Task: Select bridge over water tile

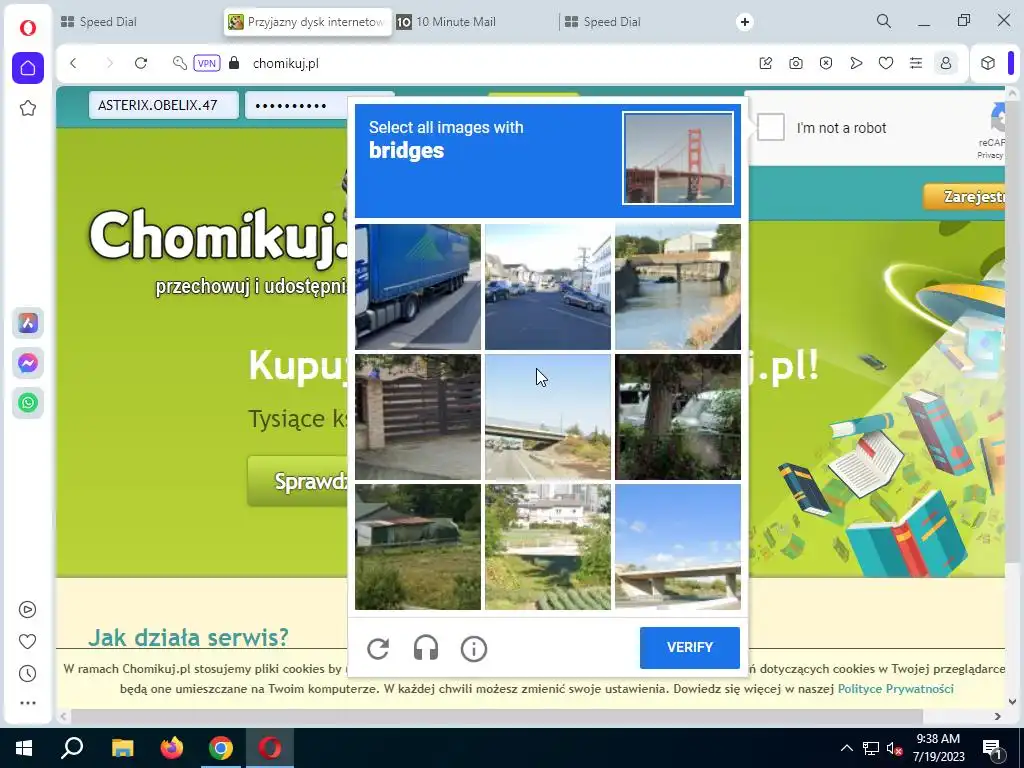Action: coord(678,287)
